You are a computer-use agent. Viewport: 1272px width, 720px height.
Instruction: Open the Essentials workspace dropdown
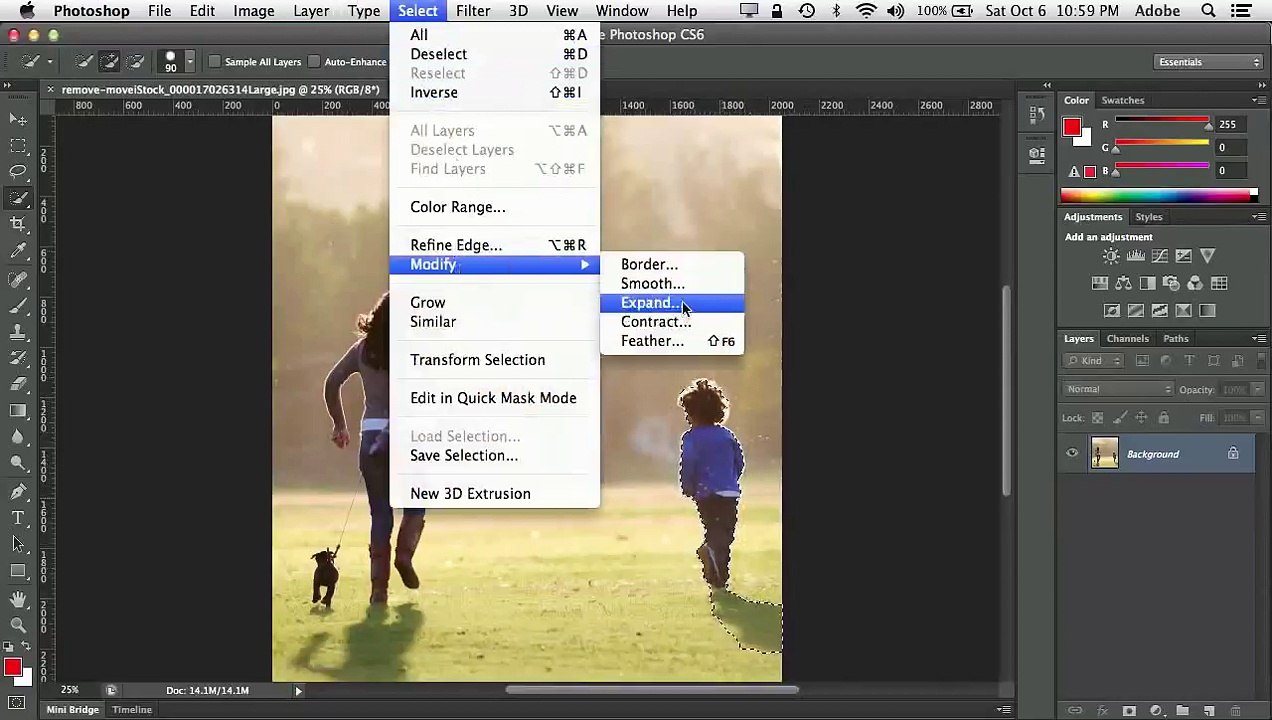pos(1208,62)
